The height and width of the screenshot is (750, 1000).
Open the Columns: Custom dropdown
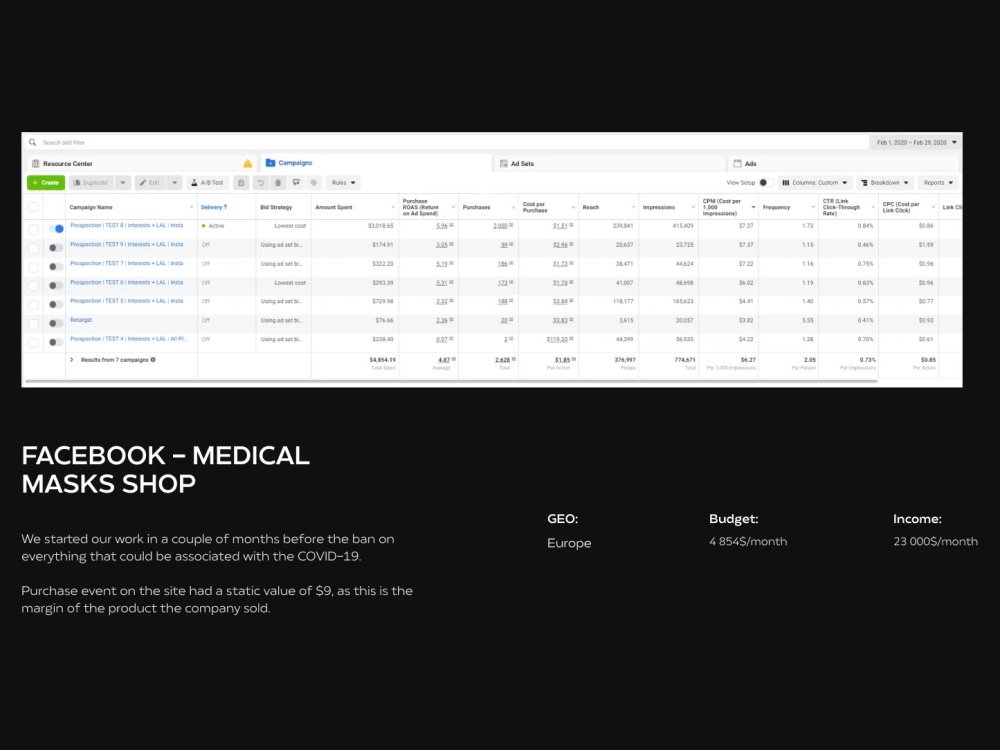coord(815,183)
